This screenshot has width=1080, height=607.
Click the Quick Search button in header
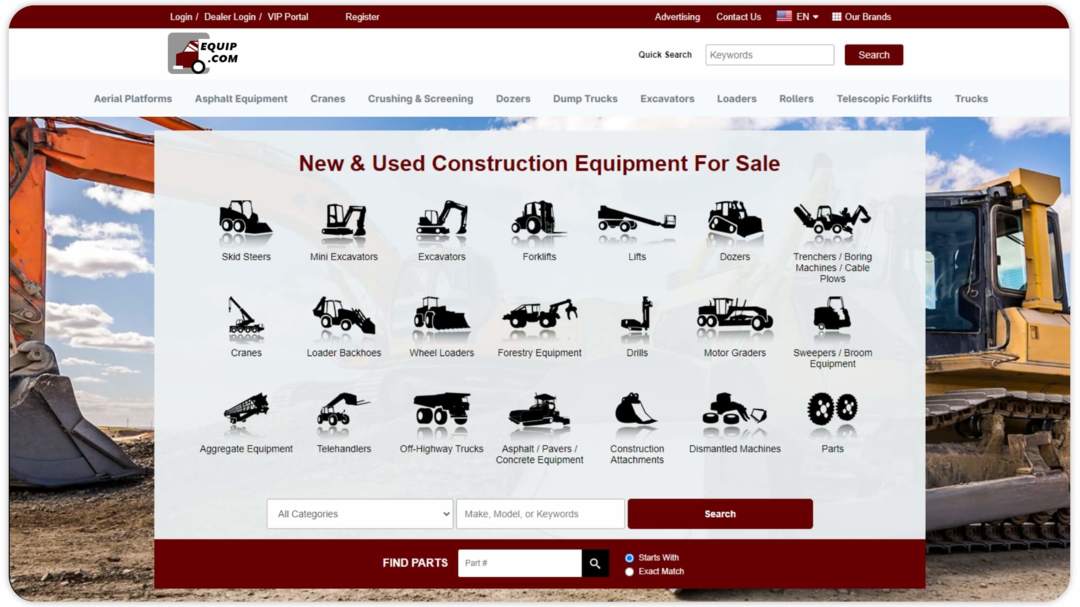[873, 55]
